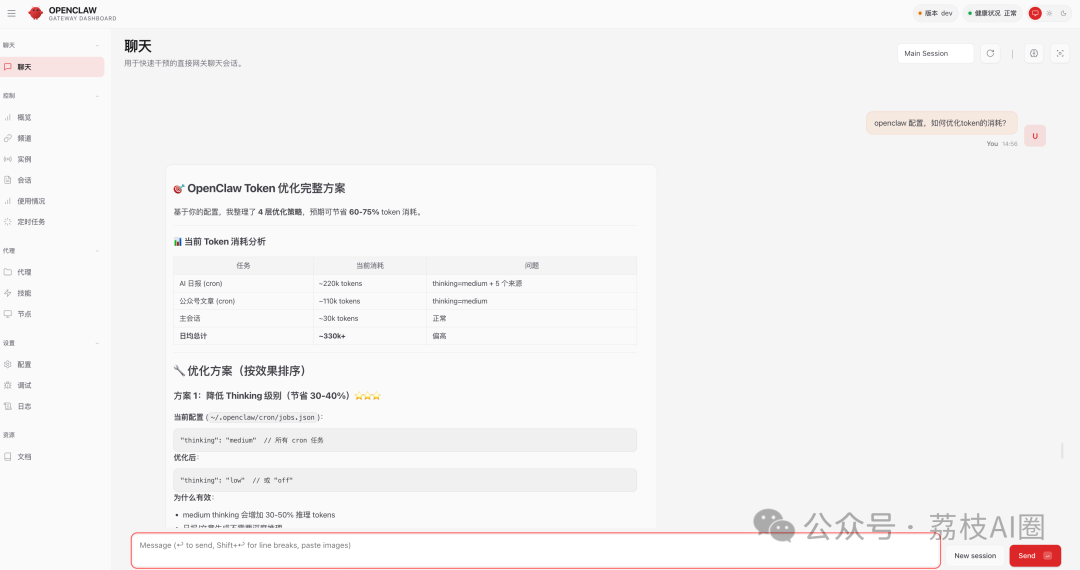1080x570 pixels.
Task: Toggle focus mode icon
Action: 1060,53
